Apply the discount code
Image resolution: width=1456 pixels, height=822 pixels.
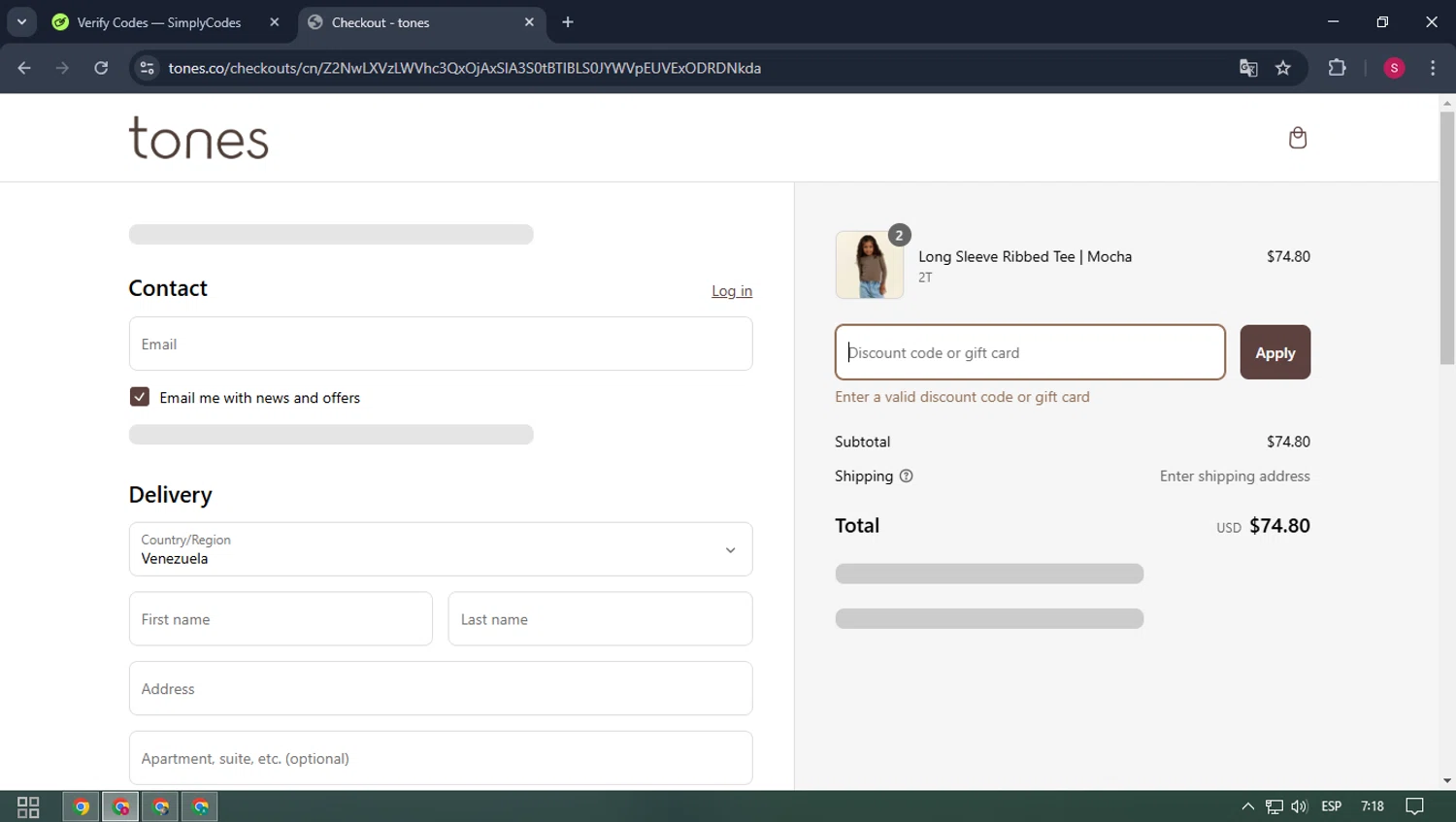pyautogui.click(x=1274, y=352)
